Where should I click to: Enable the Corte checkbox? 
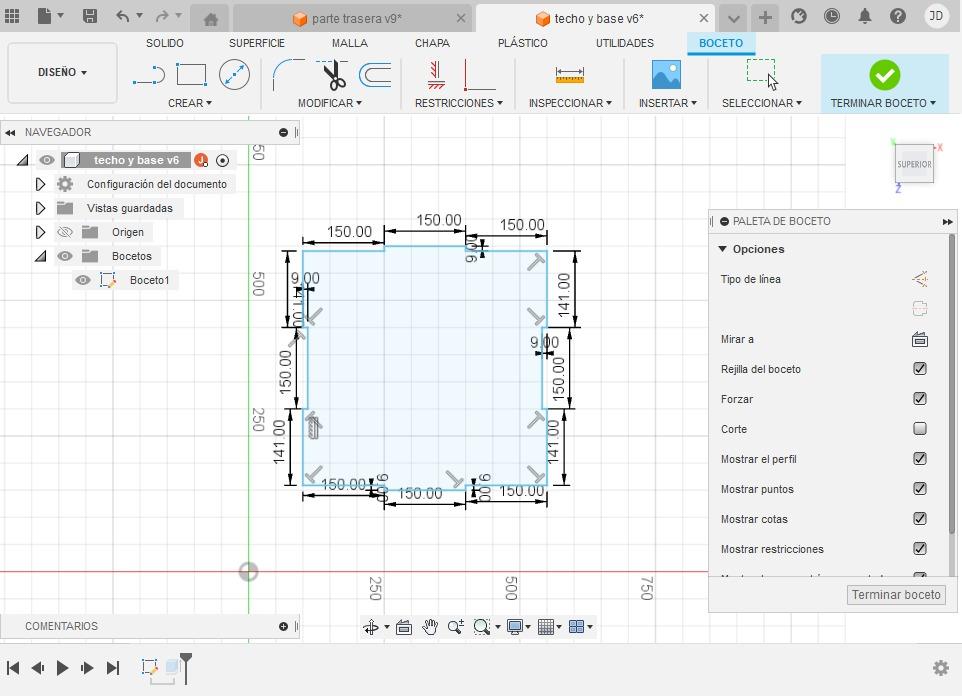(919, 429)
